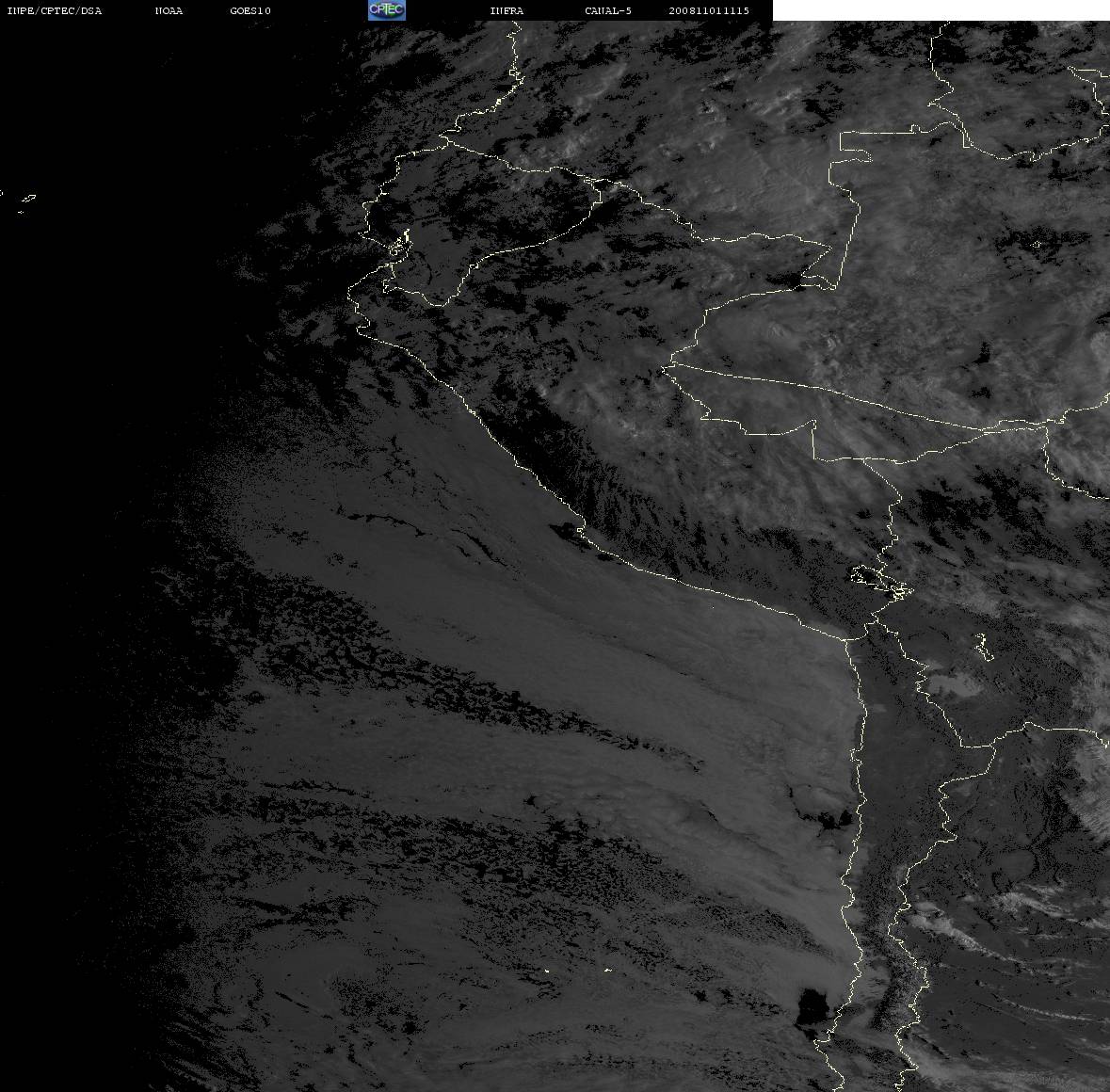This screenshot has height=1092, width=1110.
Task: Click the CPTEC logo in the header
Action: (387, 10)
